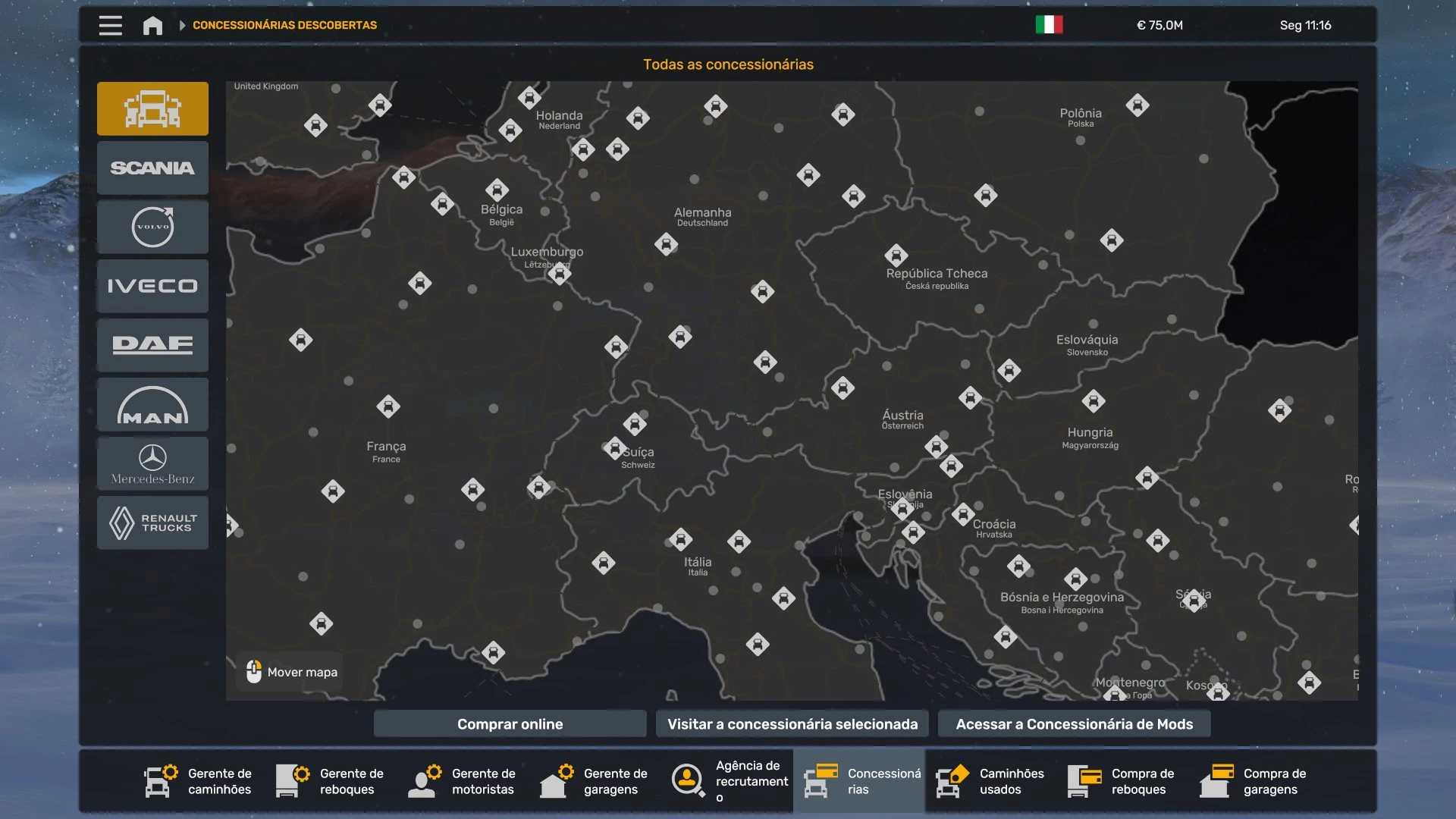Filter dealers by Iveco brand

point(152,286)
